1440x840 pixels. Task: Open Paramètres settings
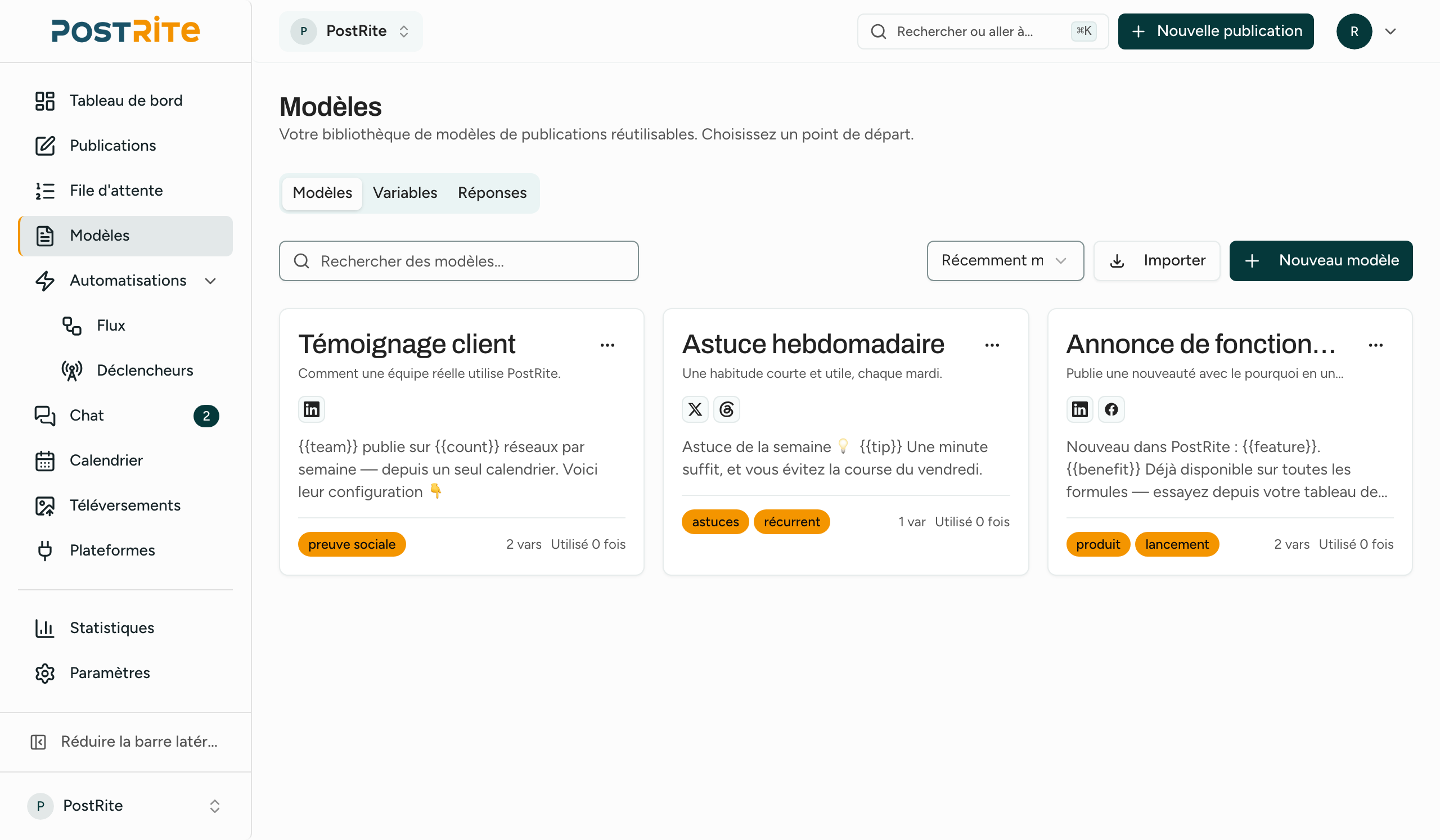pos(125,673)
